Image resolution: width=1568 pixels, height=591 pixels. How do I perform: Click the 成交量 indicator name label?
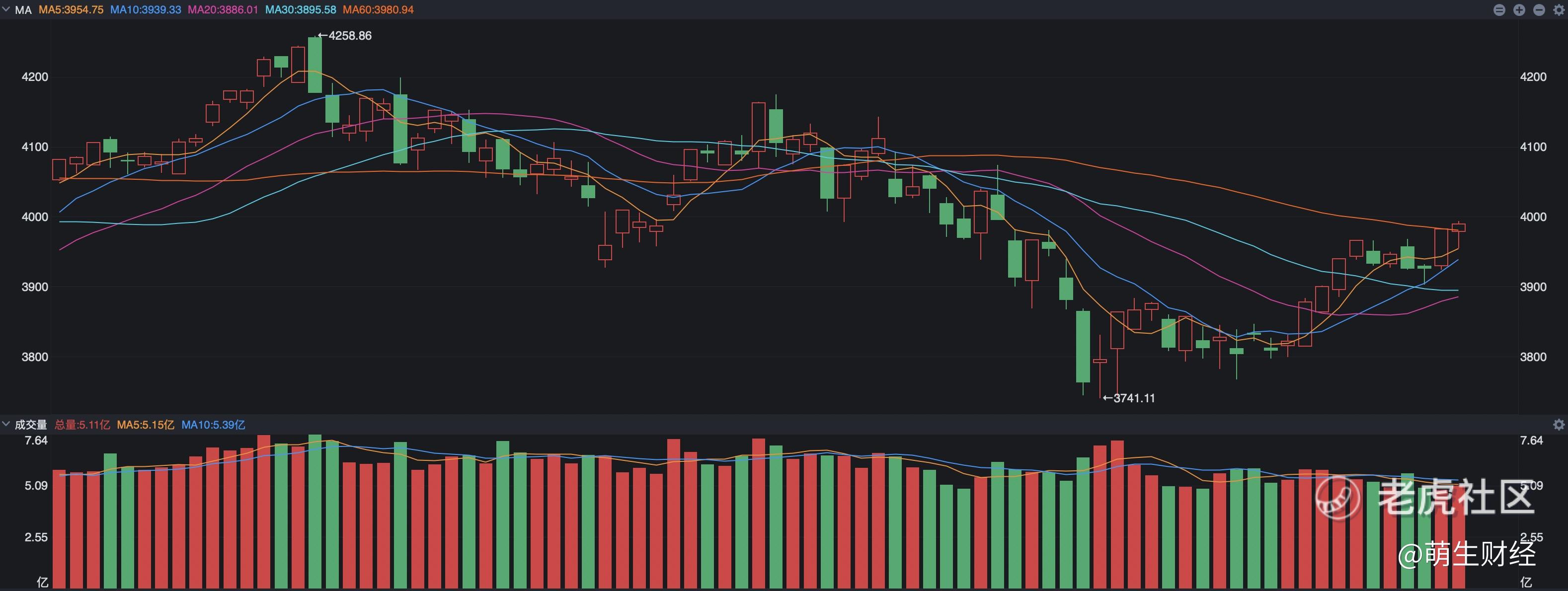tap(30, 424)
